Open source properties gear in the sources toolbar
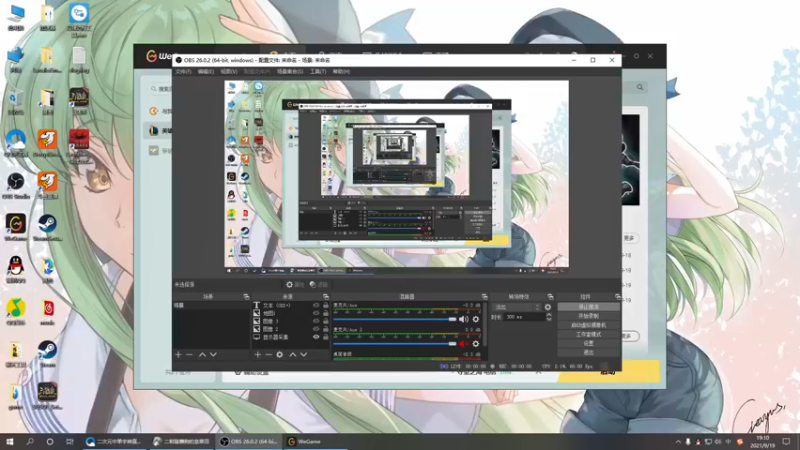 click(x=280, y=355)
